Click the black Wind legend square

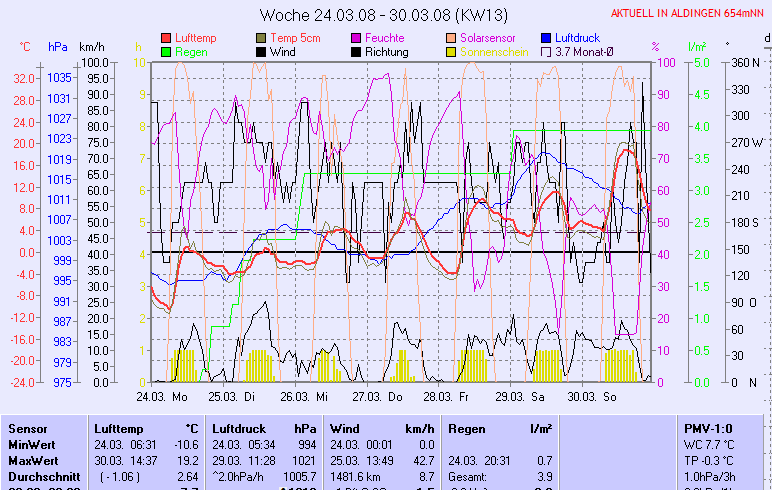point(262,51)
